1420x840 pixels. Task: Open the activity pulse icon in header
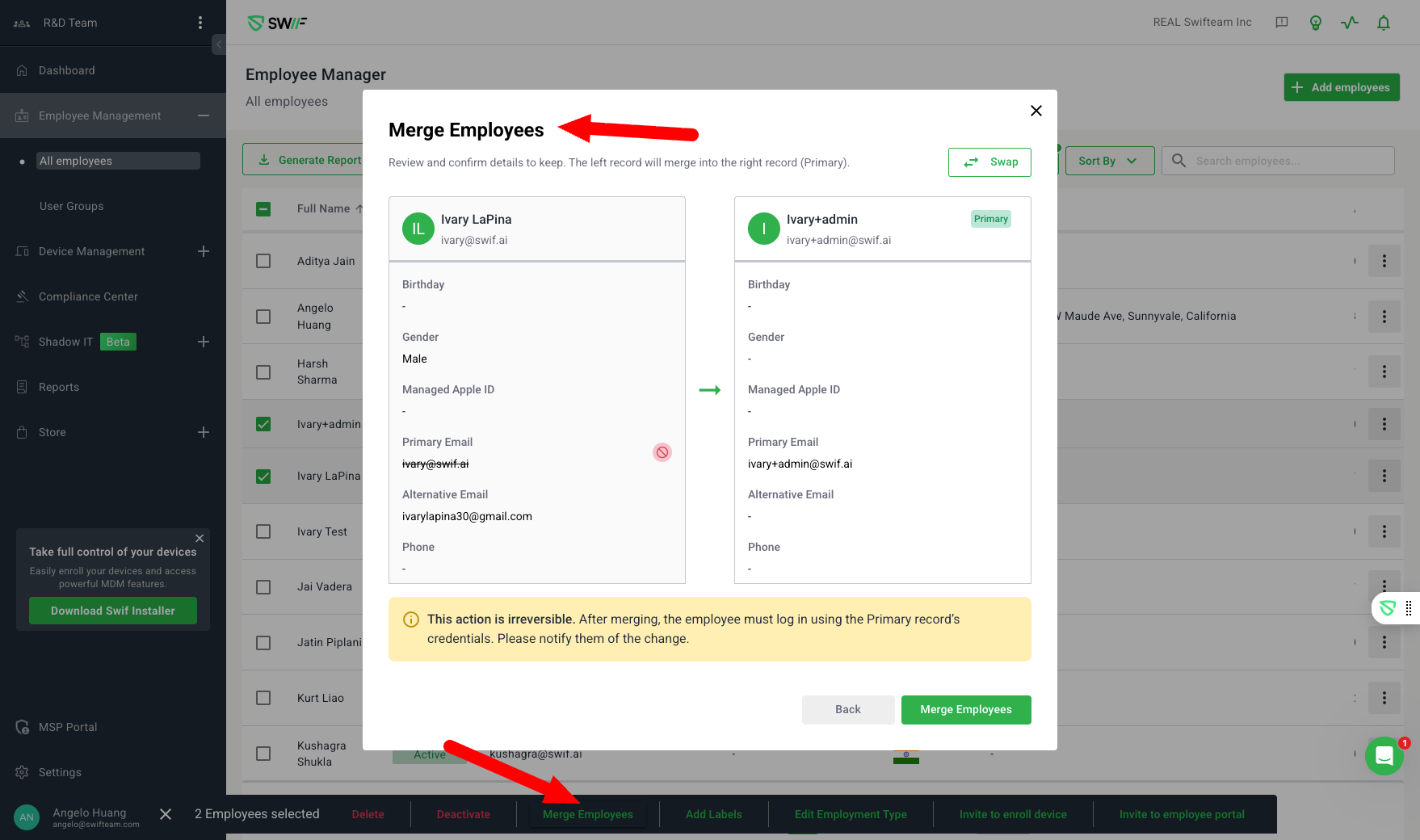tap(1350, 23)
